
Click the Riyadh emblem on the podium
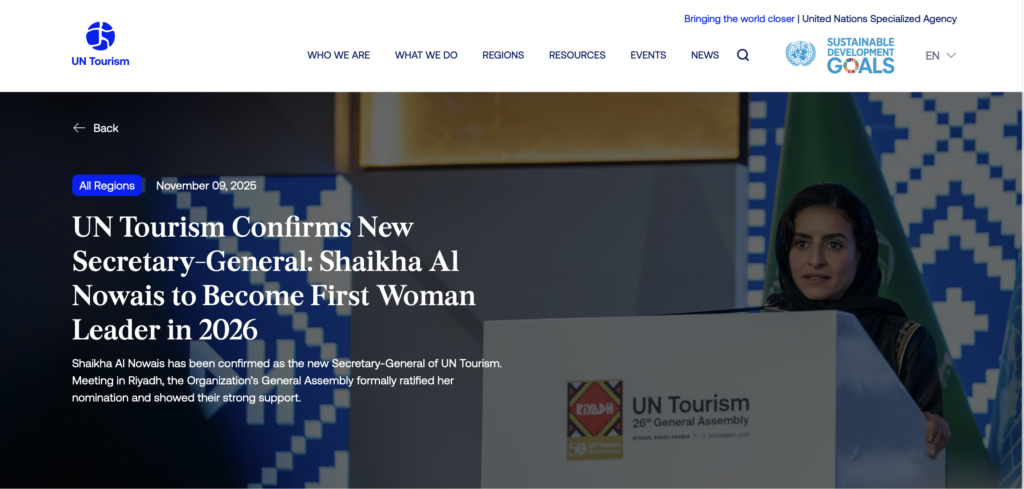pyautogui.click(x=595, y=420)
